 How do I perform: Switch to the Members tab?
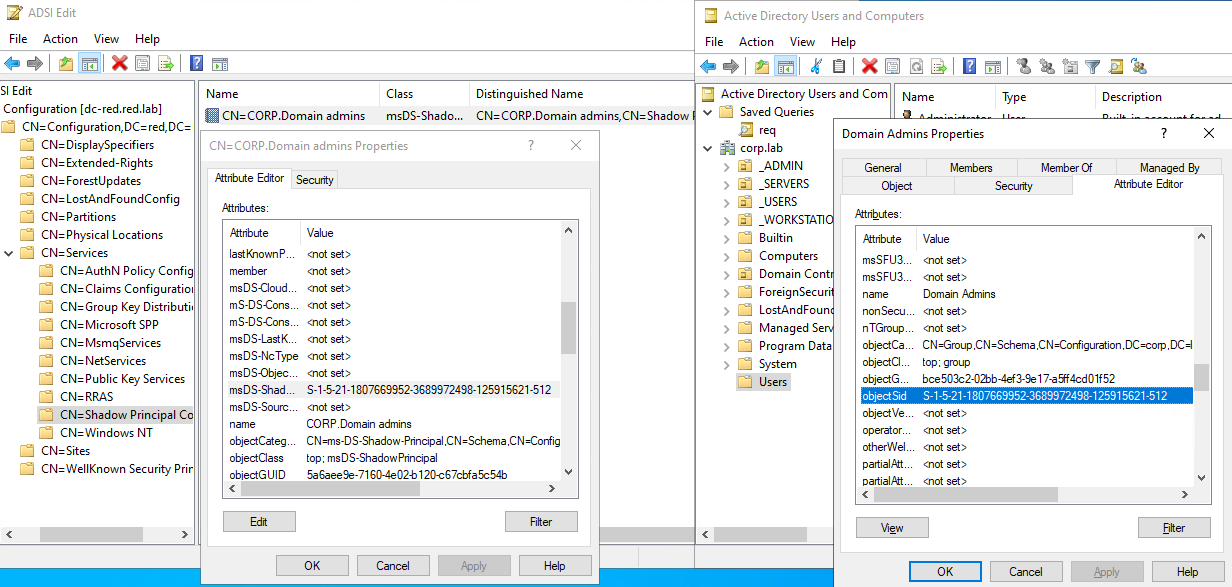(x=970, y=168)
